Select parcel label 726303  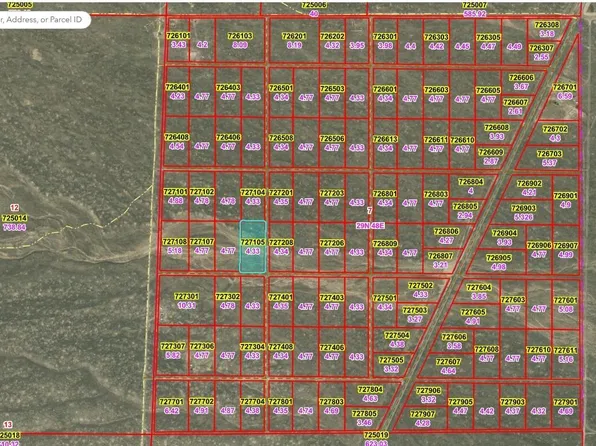point(436,37)
